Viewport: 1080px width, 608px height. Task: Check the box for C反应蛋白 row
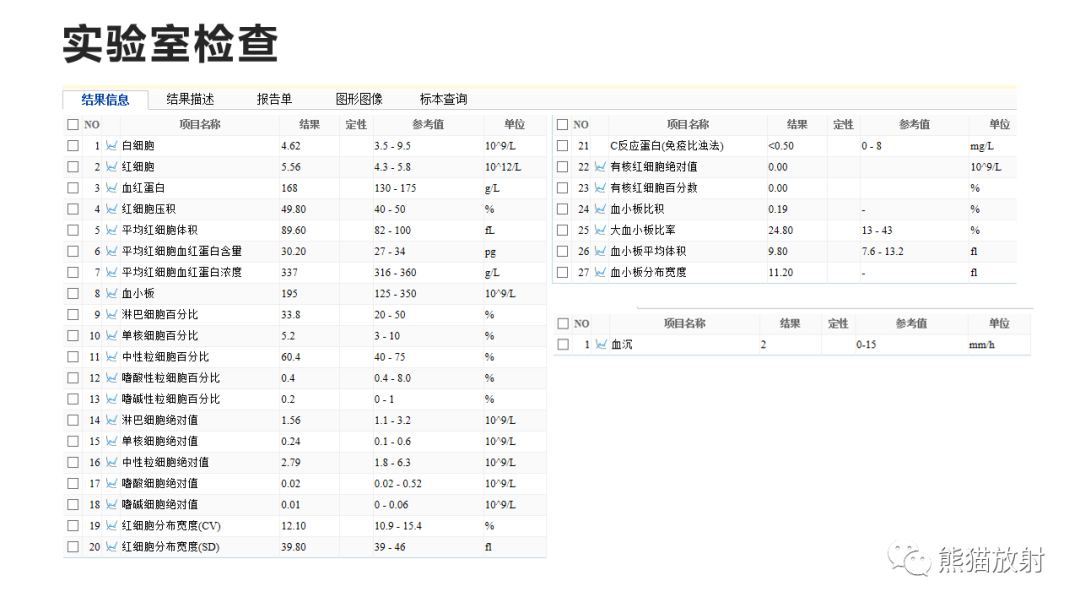click(x=563, y=145)
